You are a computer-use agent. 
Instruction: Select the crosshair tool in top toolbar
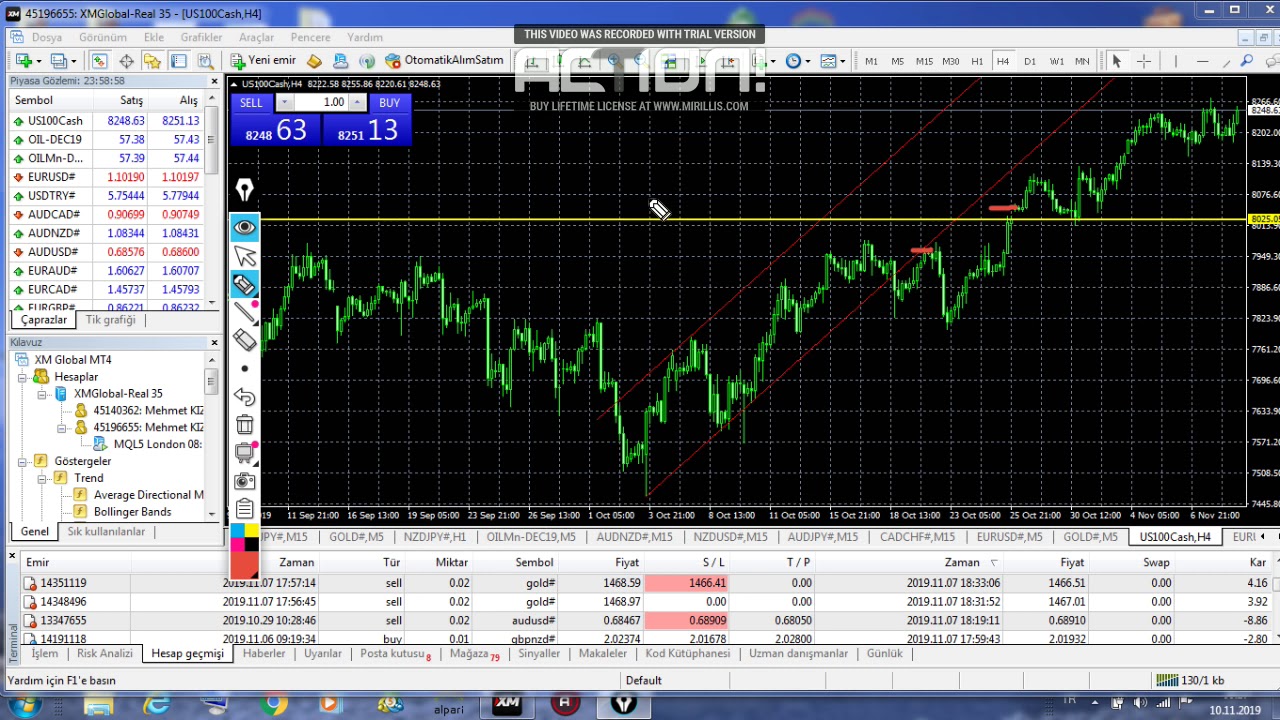click(x=1144, y=61)
